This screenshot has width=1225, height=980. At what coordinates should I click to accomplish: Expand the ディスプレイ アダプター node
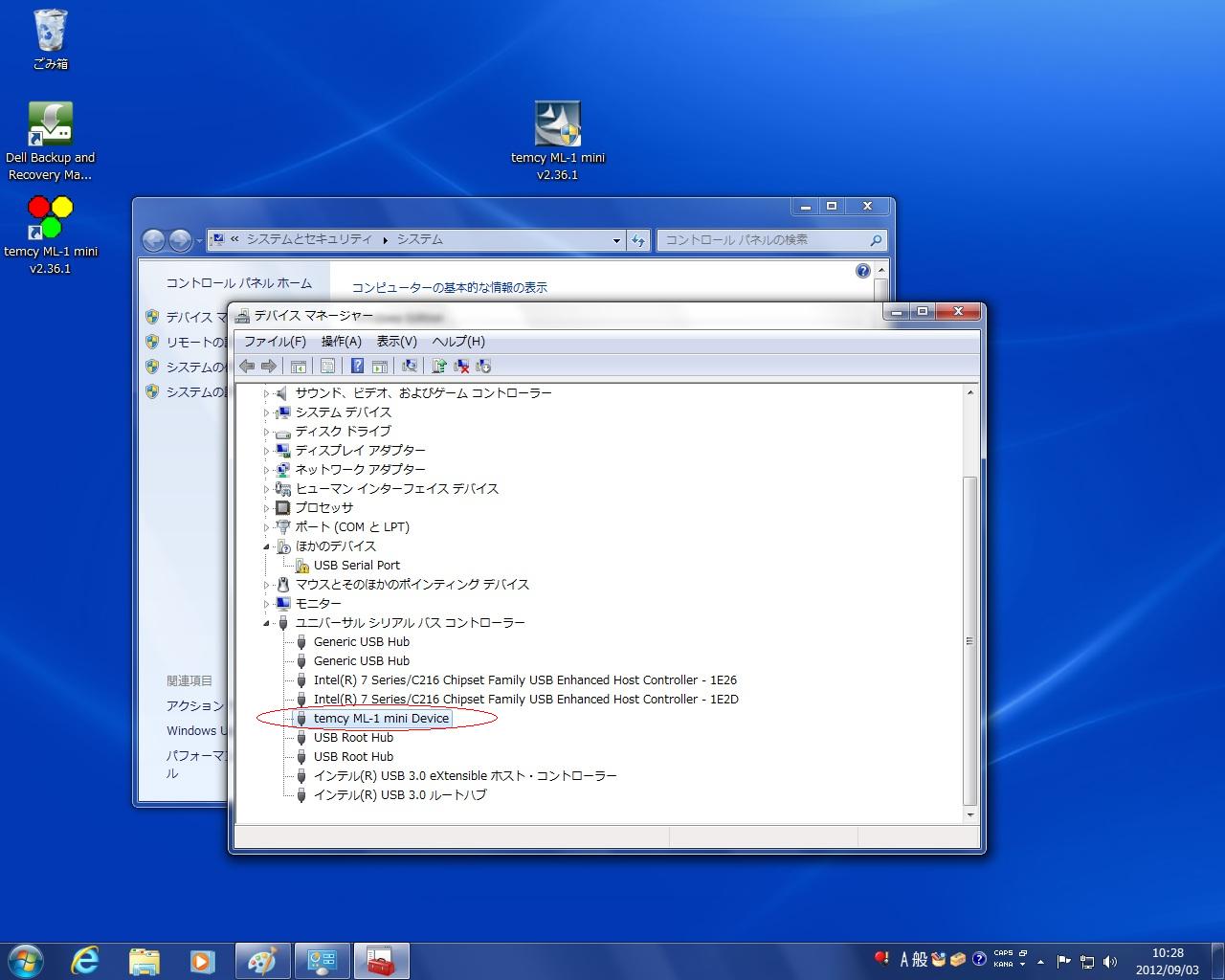pos(267,451)
